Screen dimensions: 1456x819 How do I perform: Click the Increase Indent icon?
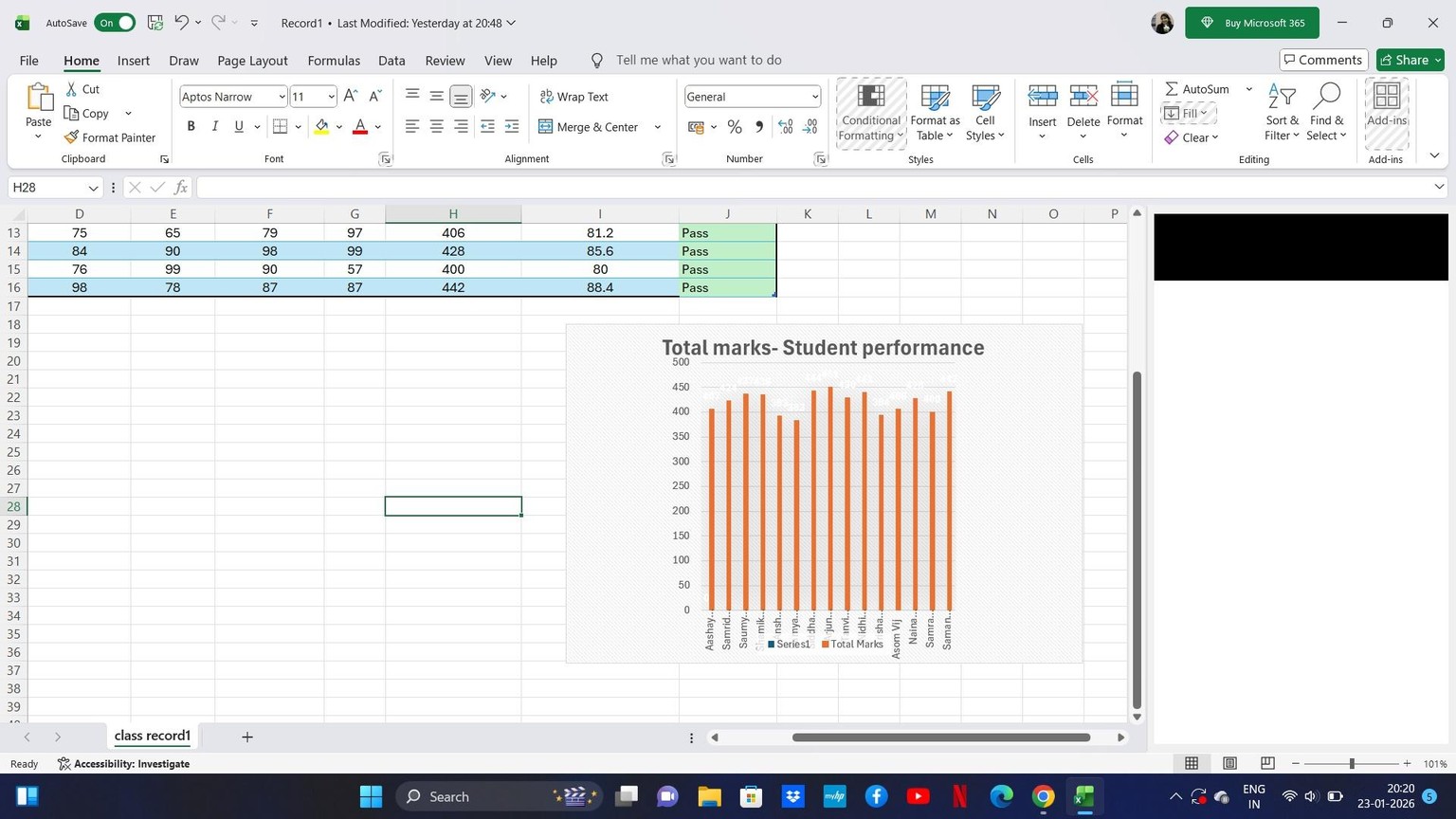512,126
